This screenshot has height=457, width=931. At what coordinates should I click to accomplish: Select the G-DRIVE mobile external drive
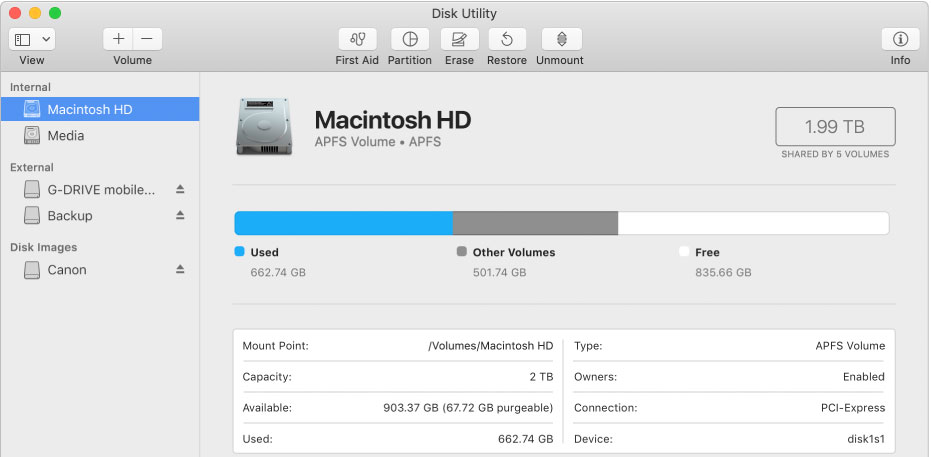coord(100,190)
